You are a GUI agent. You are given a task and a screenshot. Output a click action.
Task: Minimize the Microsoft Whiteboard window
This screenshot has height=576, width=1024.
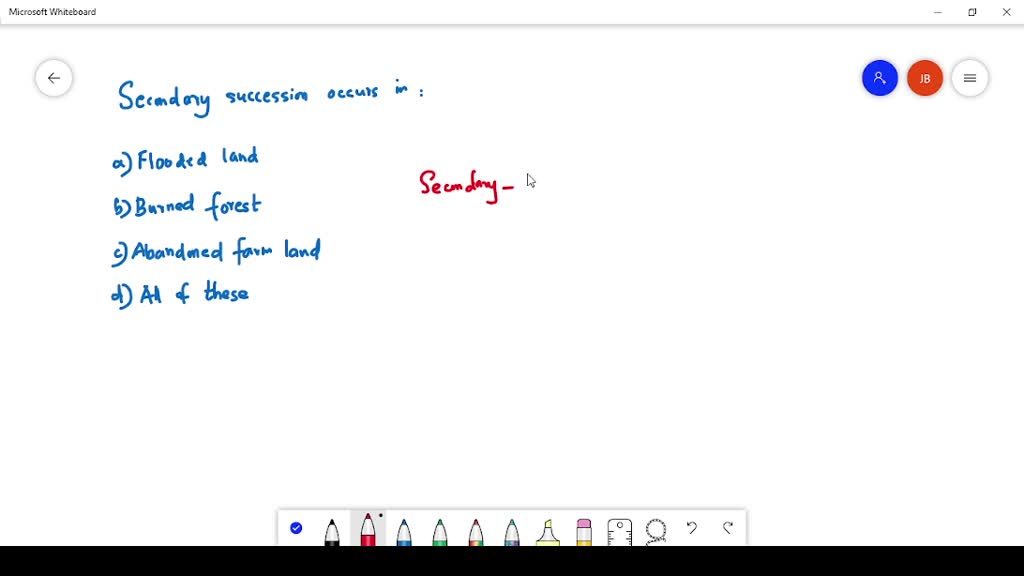click(938, 12)
